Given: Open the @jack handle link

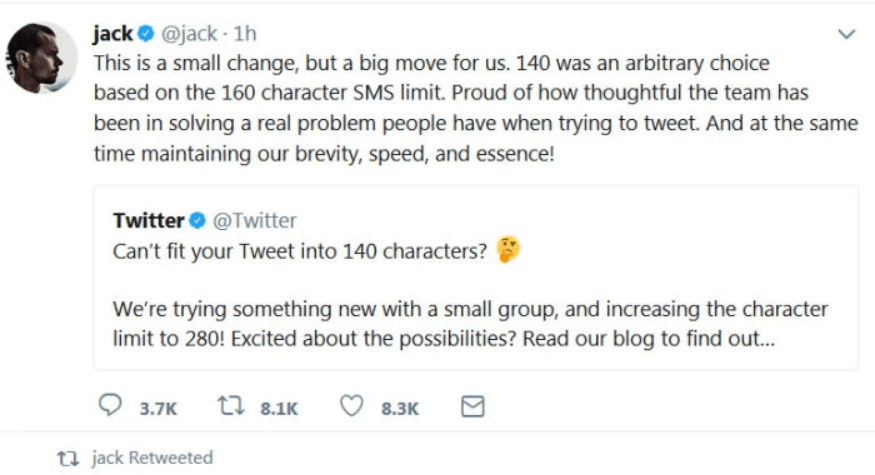Looking at the screenshot, I should click(189, 34).
